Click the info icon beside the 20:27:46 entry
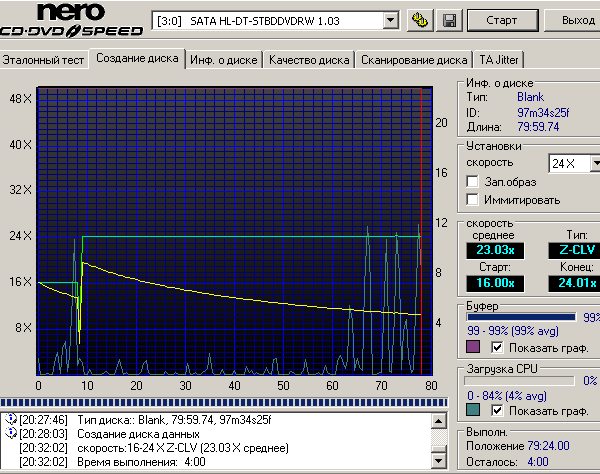The width and height of the screenshot is (600, 474). [11, 419]
